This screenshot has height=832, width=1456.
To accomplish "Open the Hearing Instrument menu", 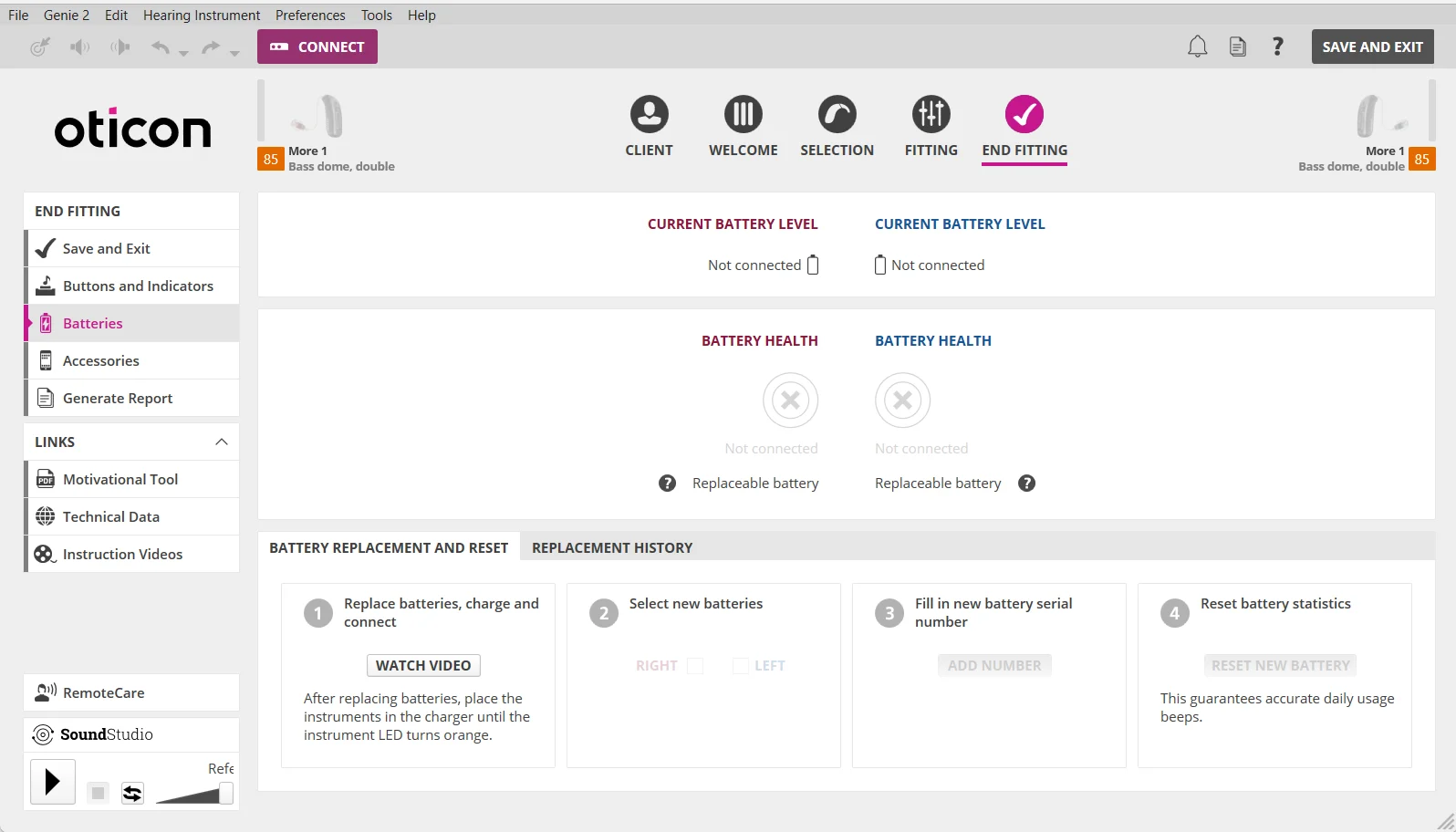I will (x=202, y=15).
